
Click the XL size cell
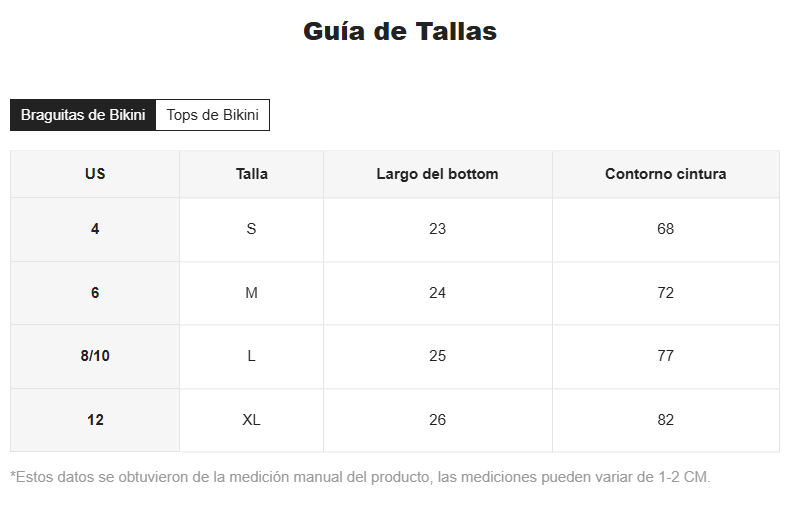tap(251, 420)
